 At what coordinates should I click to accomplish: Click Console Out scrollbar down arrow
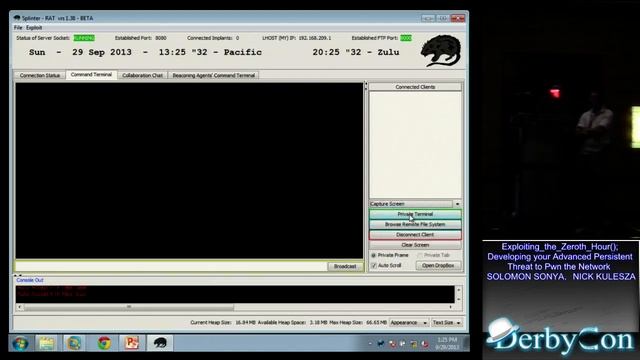point(459,299)
